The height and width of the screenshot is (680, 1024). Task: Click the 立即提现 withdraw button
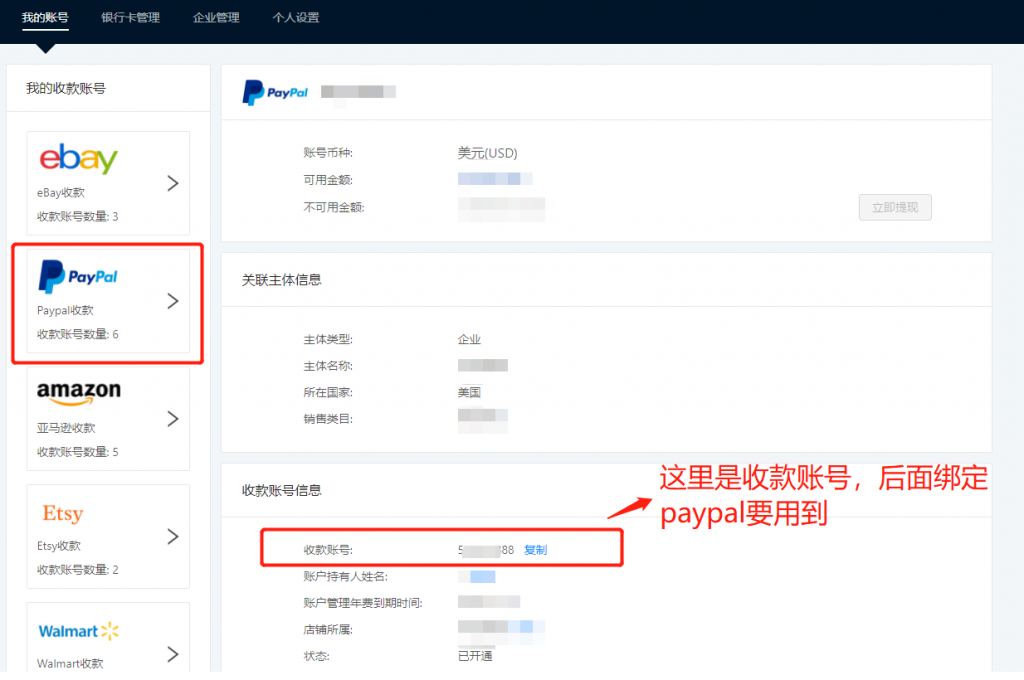895,207
